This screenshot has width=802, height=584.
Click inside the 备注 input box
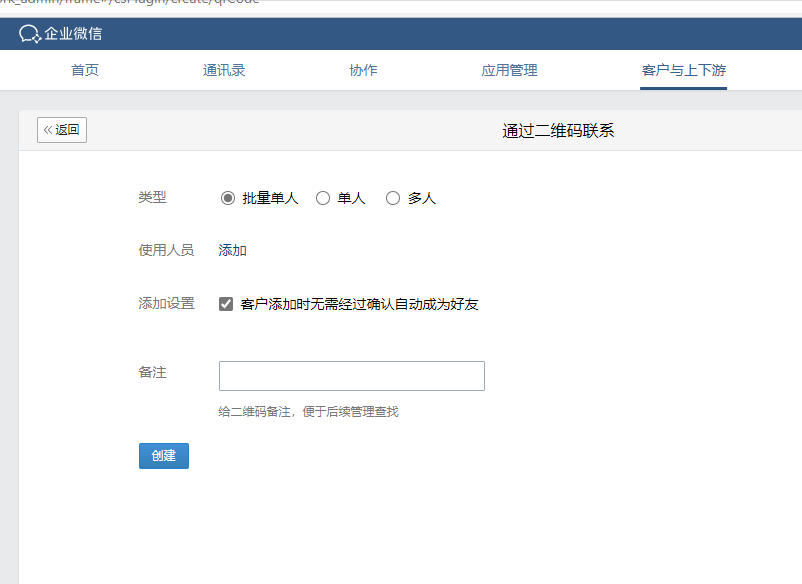coord(351,375)
